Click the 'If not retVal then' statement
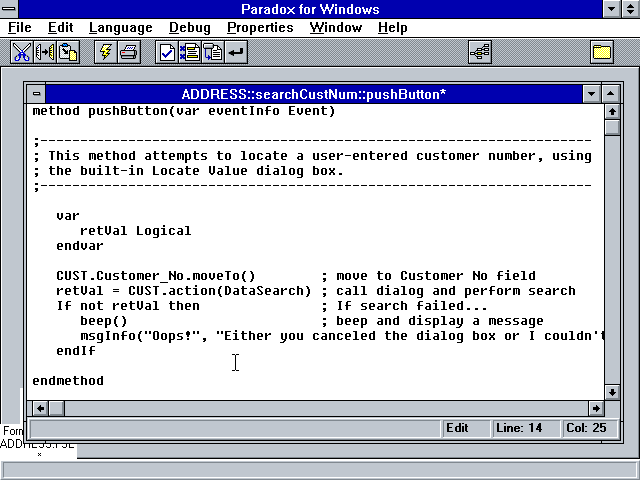This screenshot has height=480, width=640. [128, 306]
